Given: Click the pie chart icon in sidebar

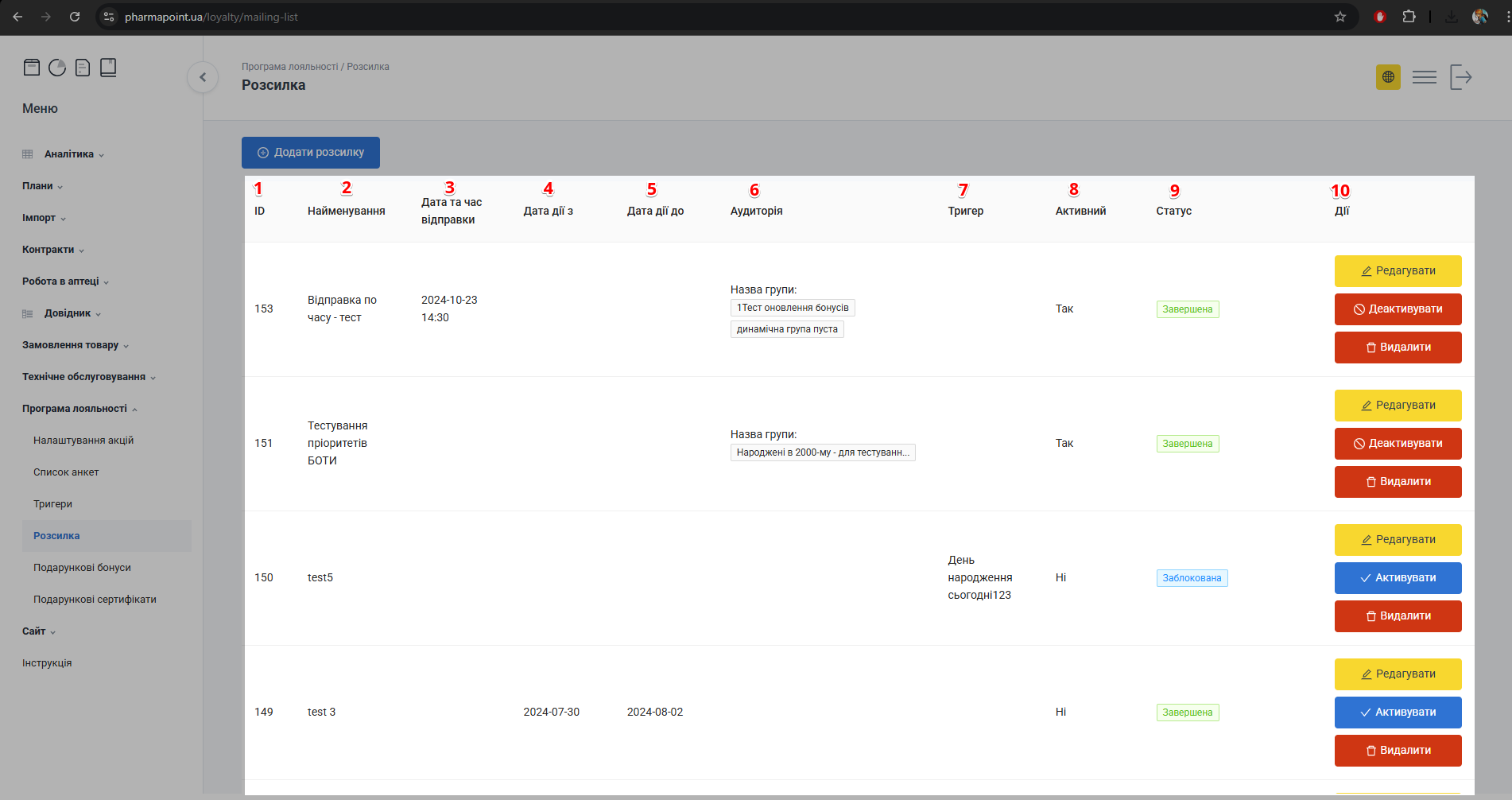Looking at the screenshot, I should [57, 68].
